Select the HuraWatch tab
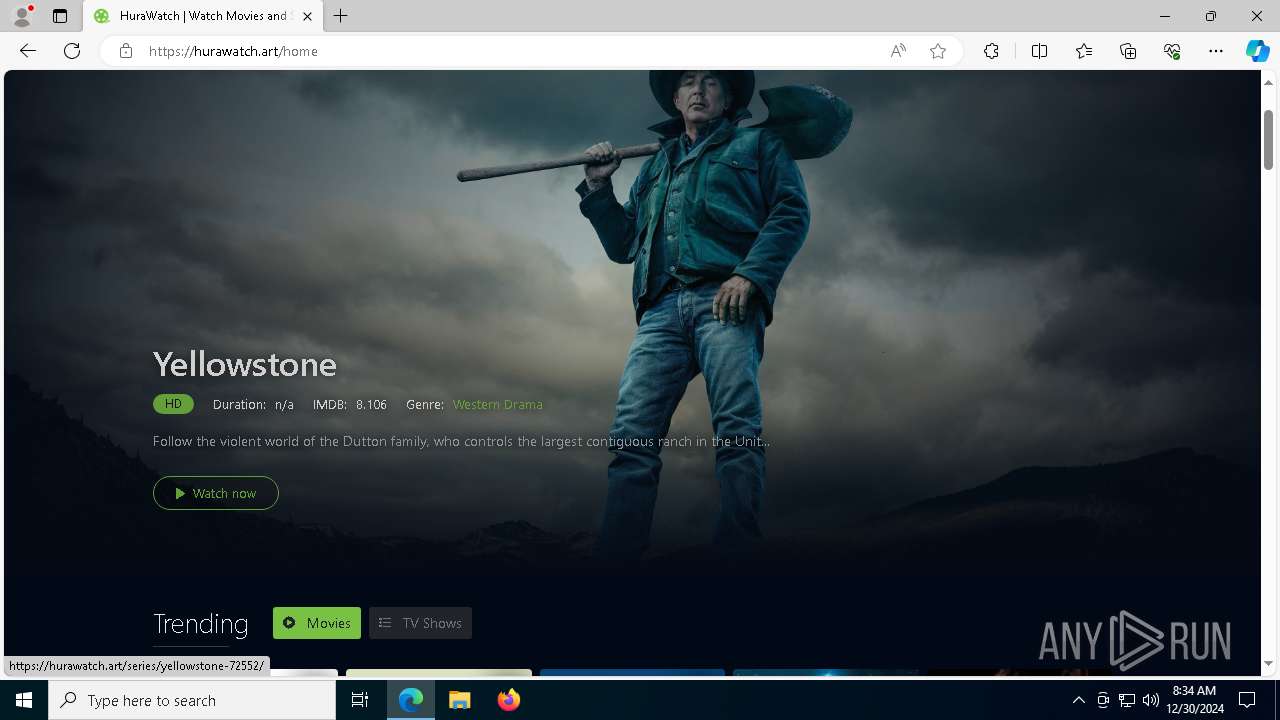This screenshot has height=720, width=1280. [202, 16]
